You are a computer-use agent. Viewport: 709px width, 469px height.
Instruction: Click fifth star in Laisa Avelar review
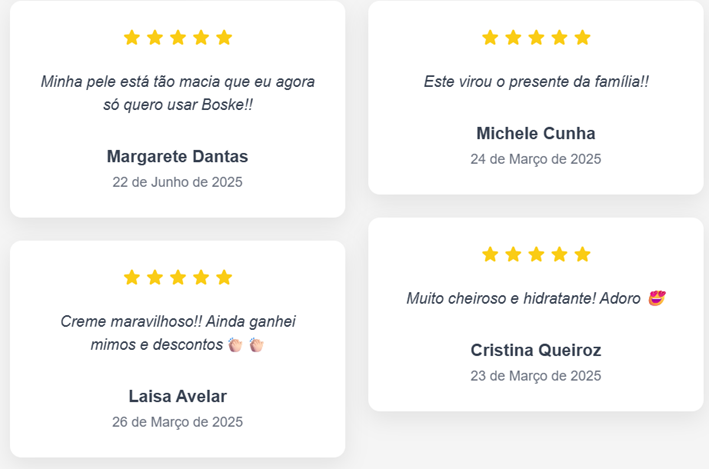(x=224, y=277)
